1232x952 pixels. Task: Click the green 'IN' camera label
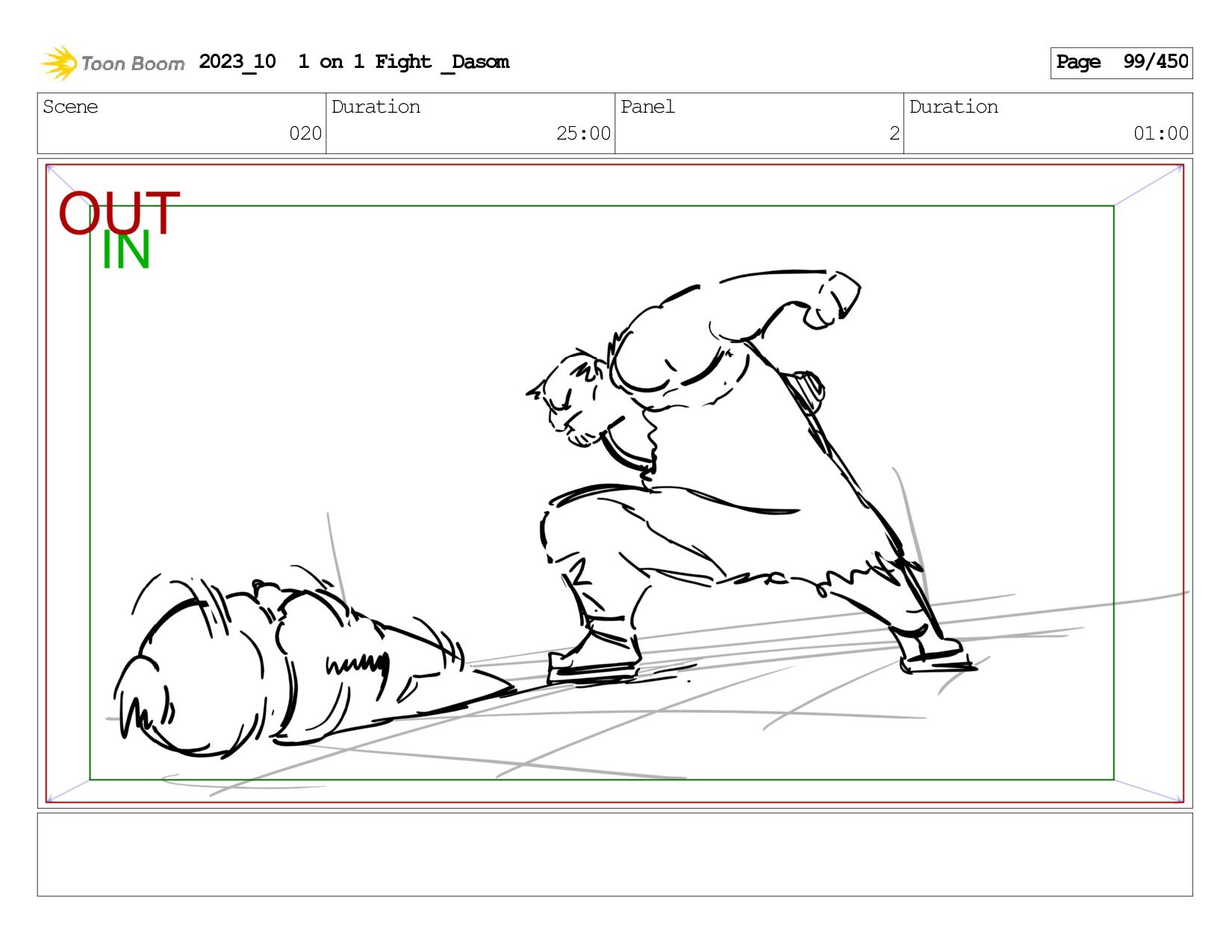click(x=125, y=250)
